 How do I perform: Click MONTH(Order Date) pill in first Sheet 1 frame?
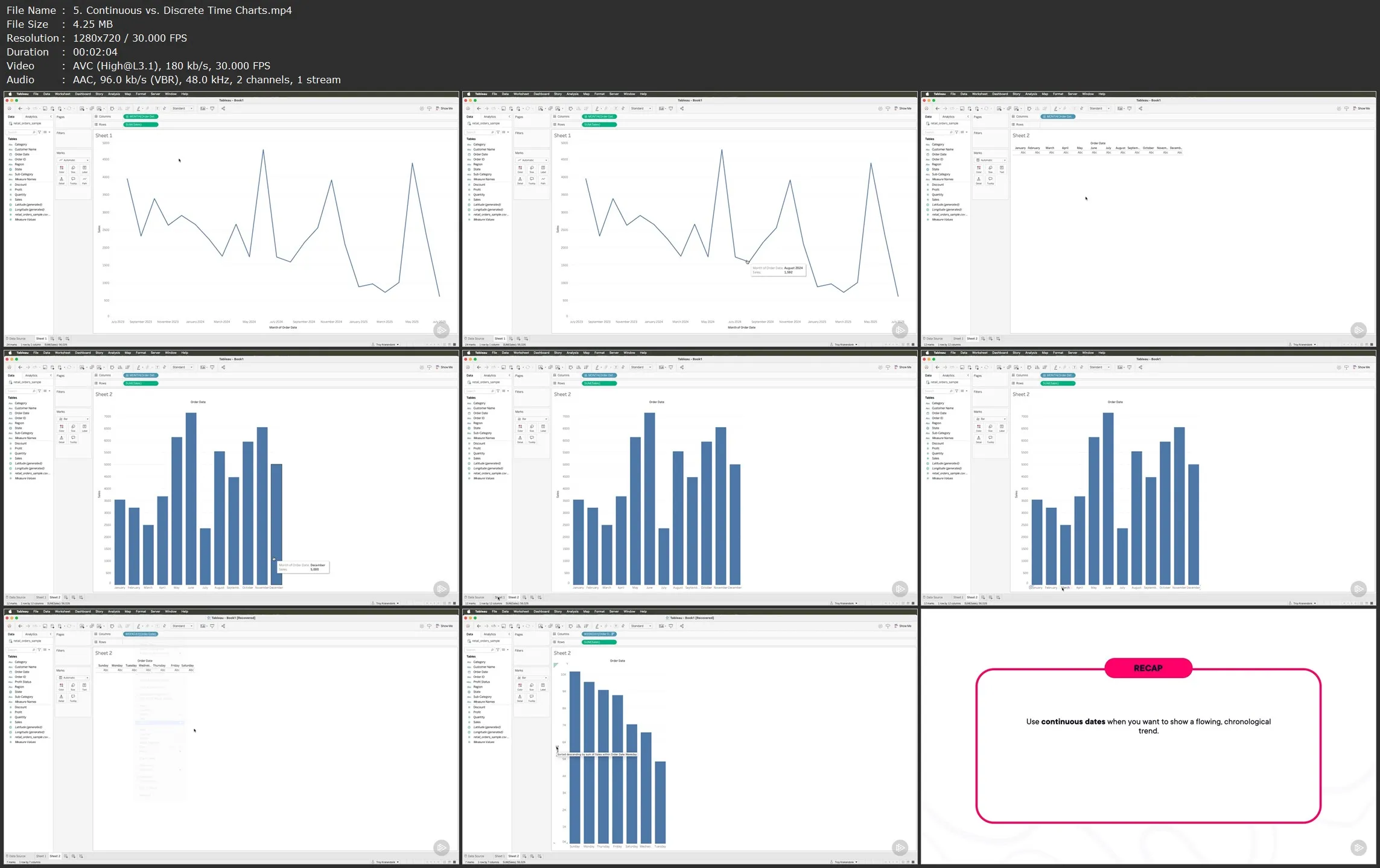(141, 116)
